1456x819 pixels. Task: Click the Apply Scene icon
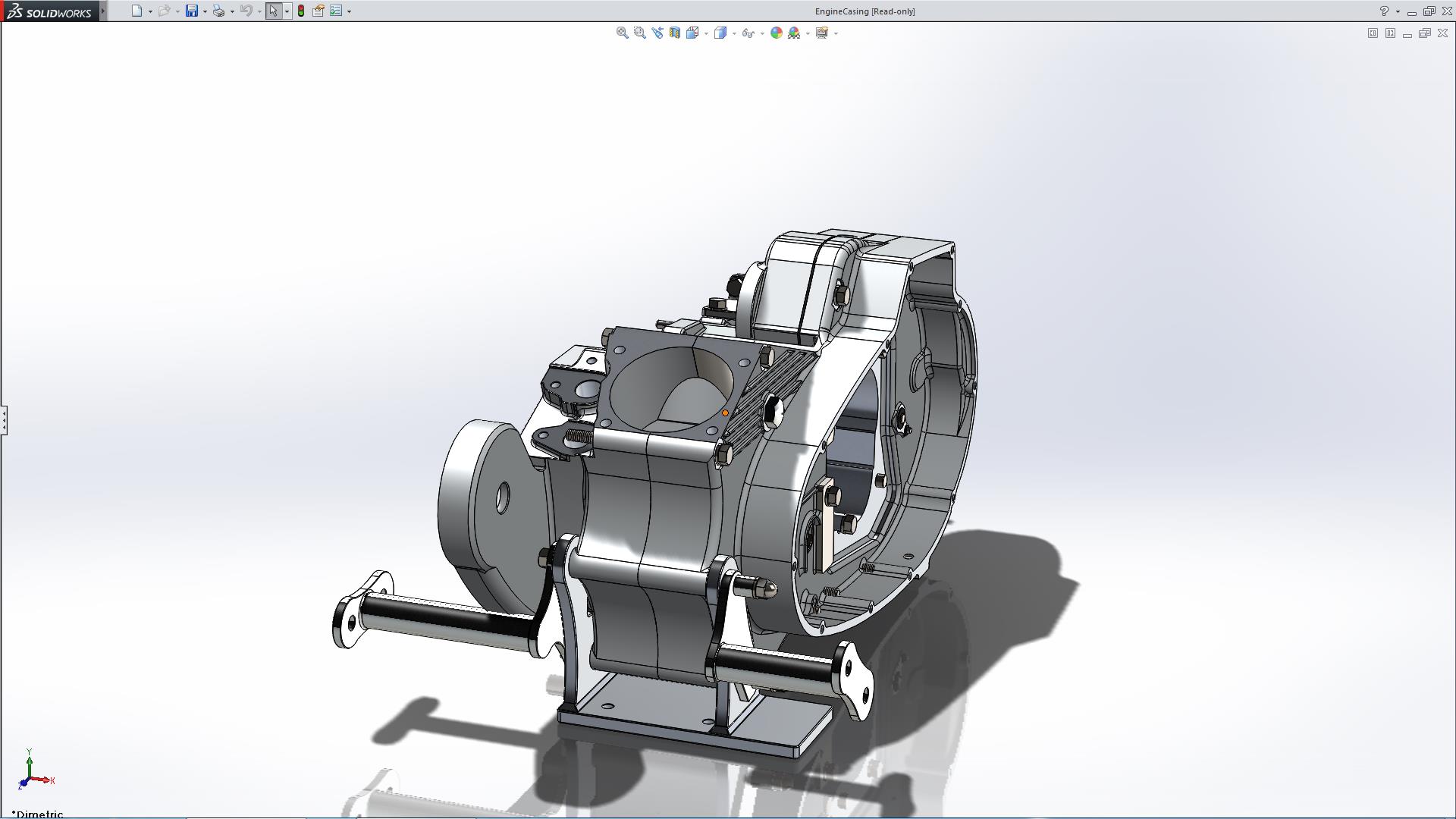(x=794, y=33)
